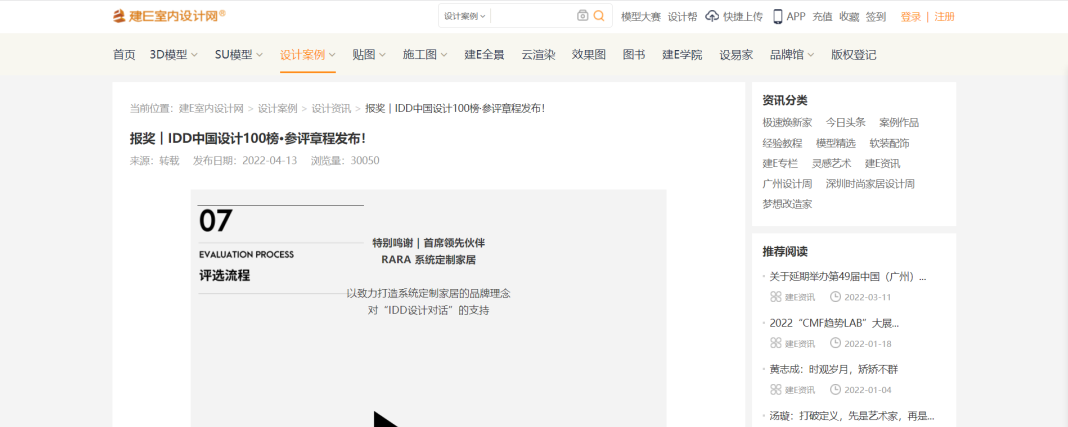Open the 设计帮 link
The width and height of the screenshot is (1068, 427).
point(682,17)
